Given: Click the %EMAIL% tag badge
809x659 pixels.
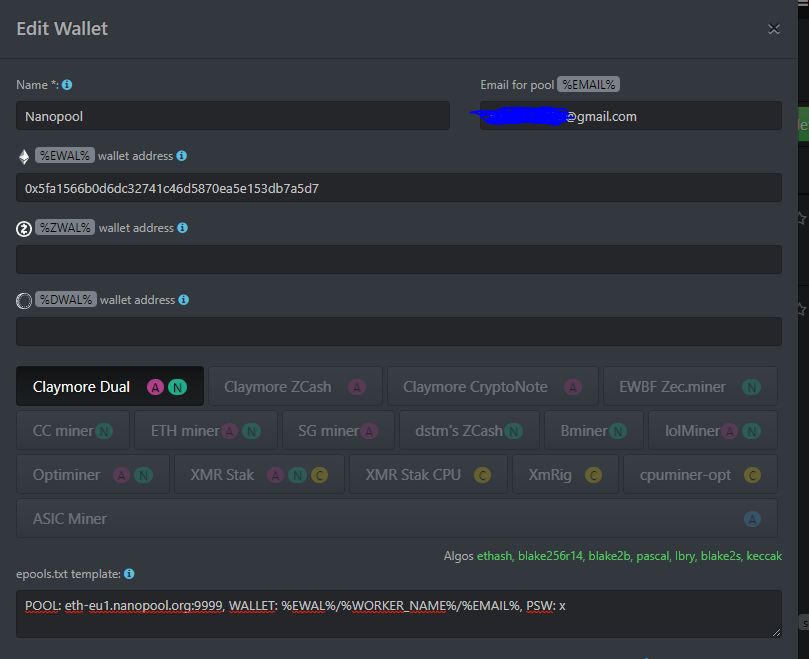Looking at the screenshot, I should [x=588, y=85].
